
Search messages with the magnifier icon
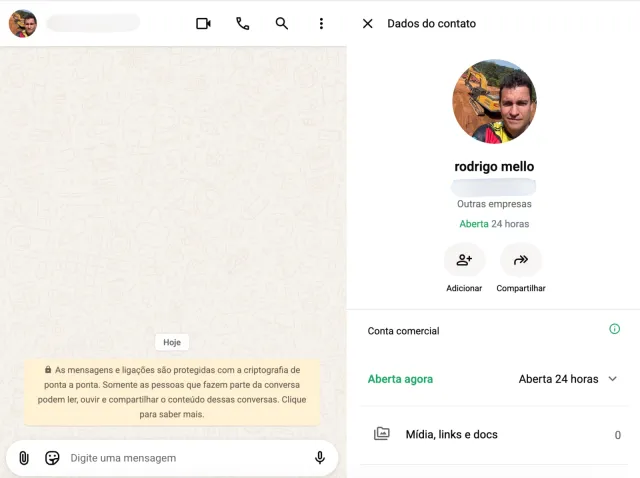tap(282, 24)
